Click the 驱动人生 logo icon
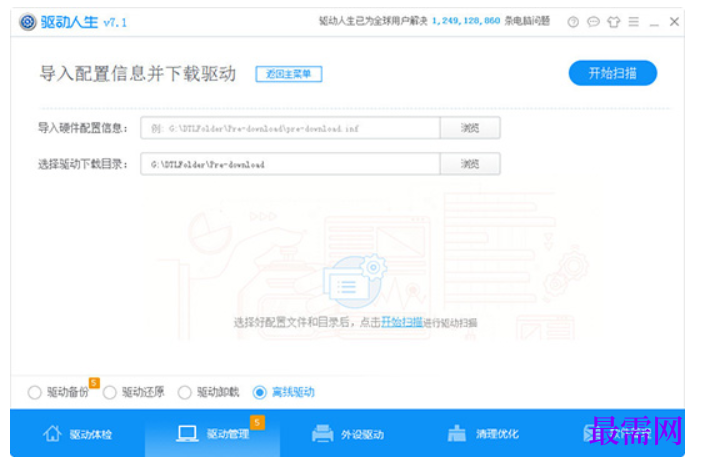 28,21
